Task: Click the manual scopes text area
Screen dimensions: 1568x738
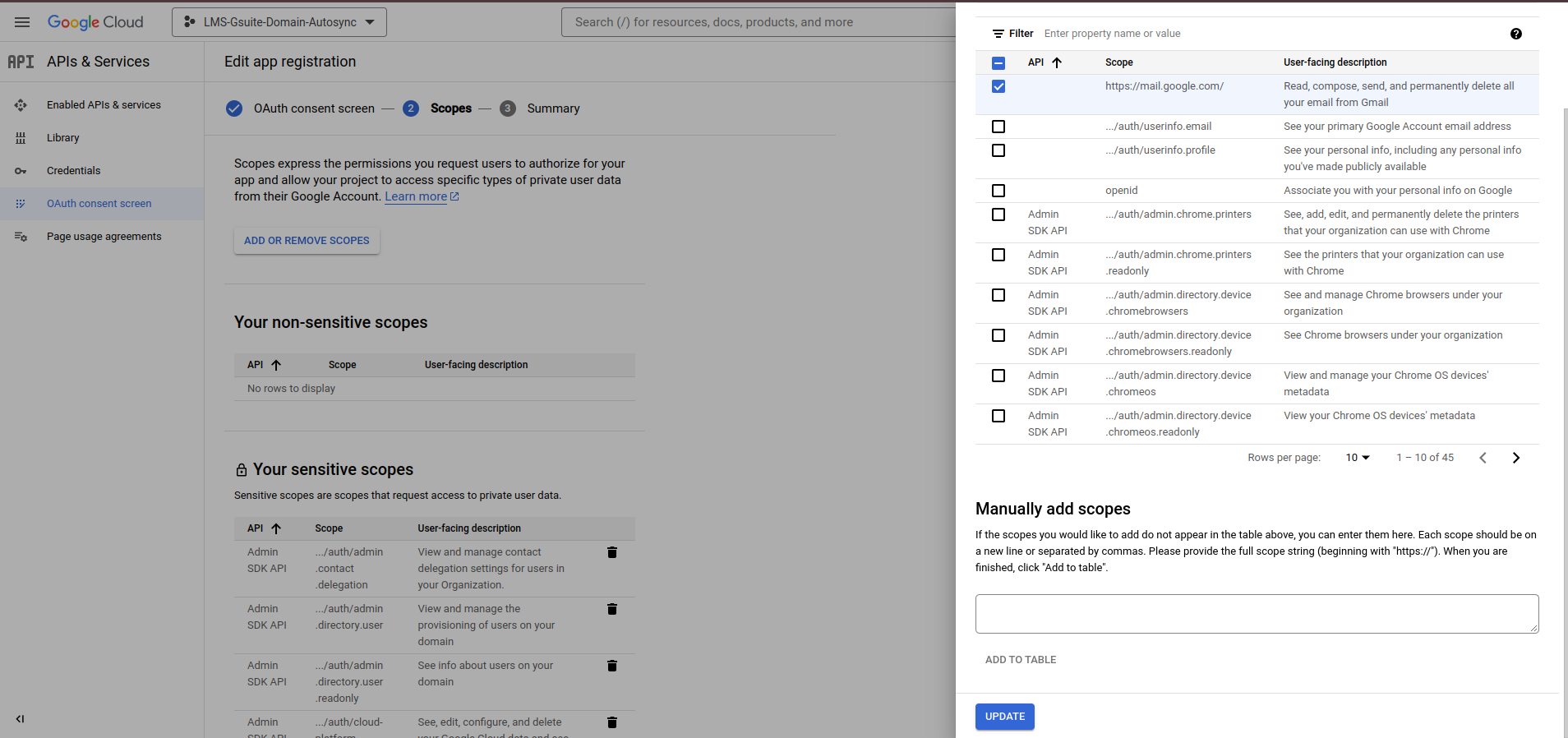Action: (1257, 614)
